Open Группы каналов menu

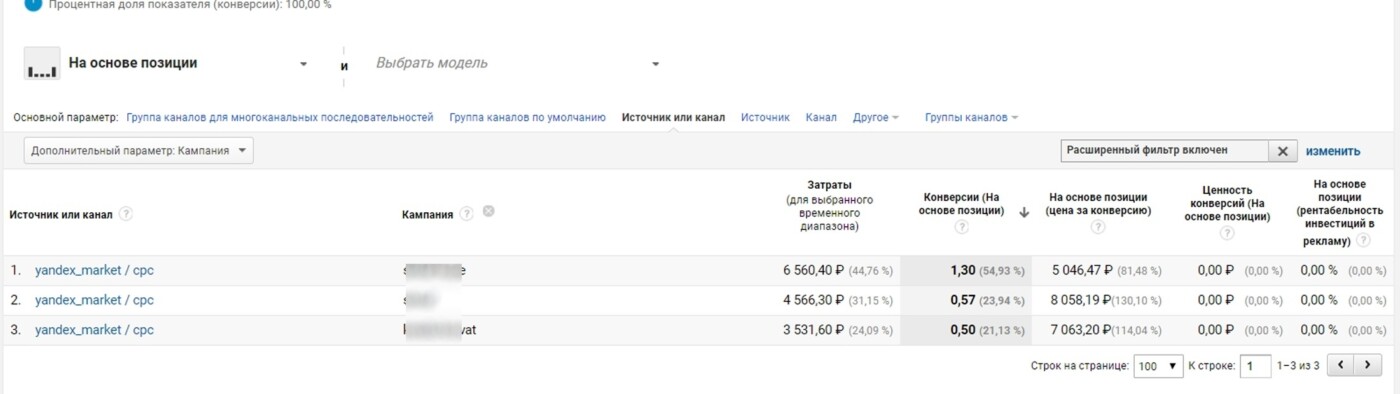point(971,117)
